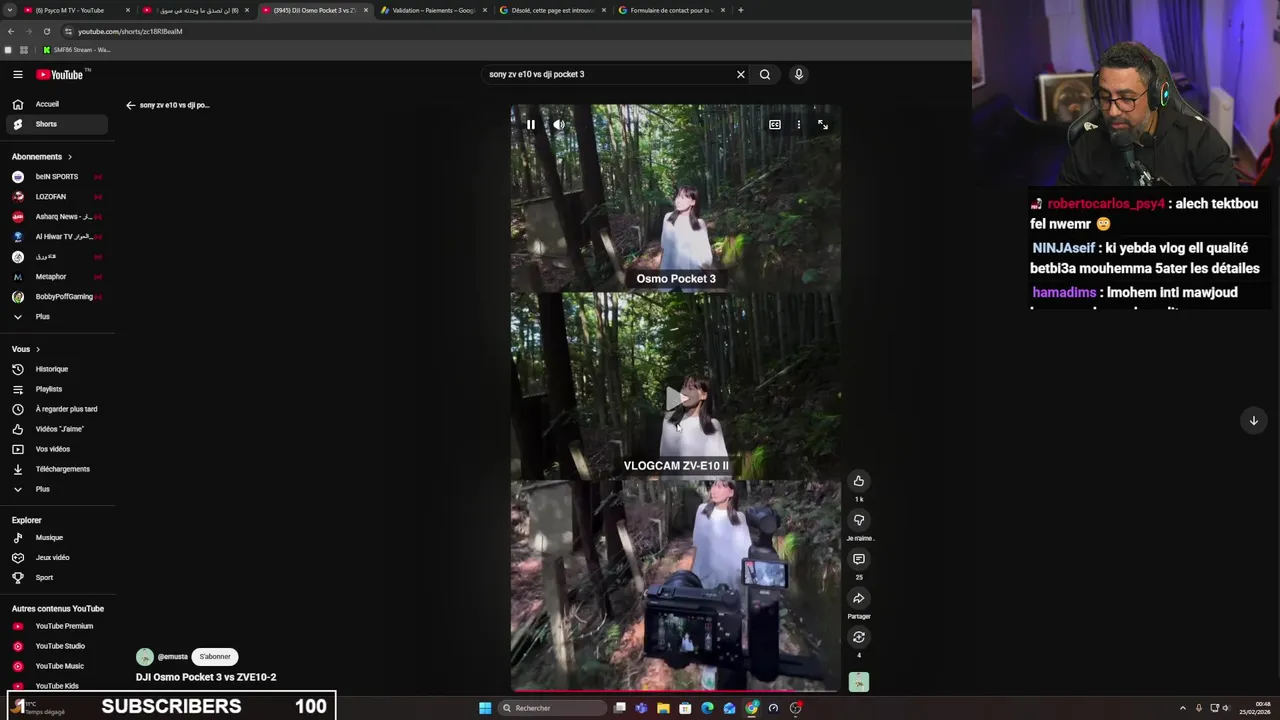Dislike the Short
Viewport: 1280px width, 720px height.
[x=859, y=520]
